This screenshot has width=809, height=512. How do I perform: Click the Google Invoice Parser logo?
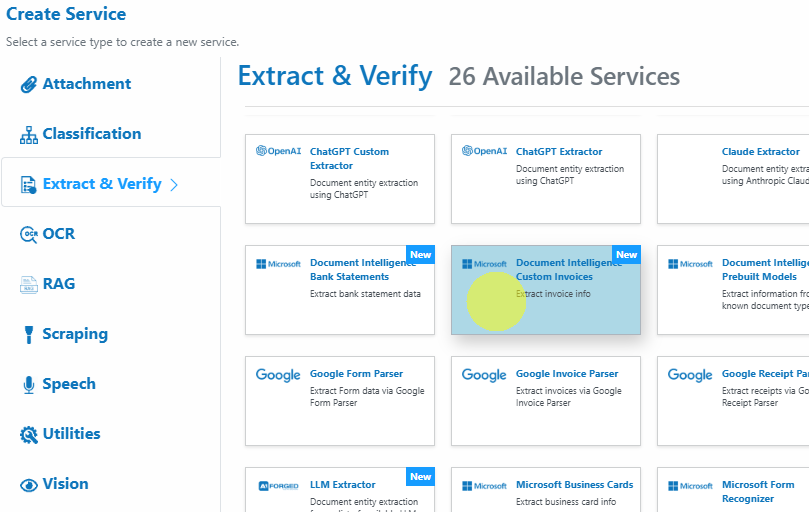coord(483,375)
